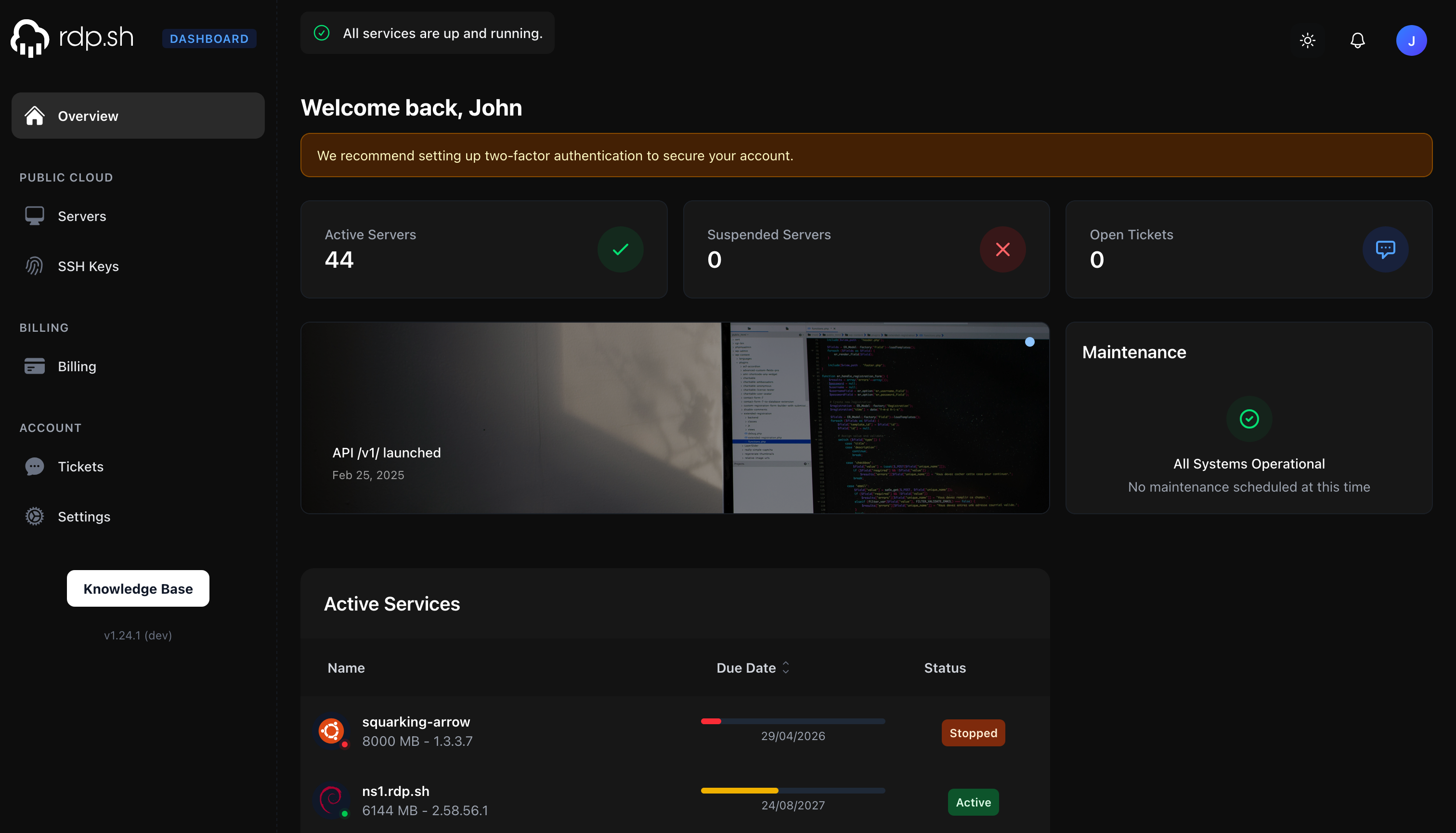The height and width of the screenshot is (833, 1456).
Task: Click the squarking-arrow service name
Action: (x=416, y=721)
